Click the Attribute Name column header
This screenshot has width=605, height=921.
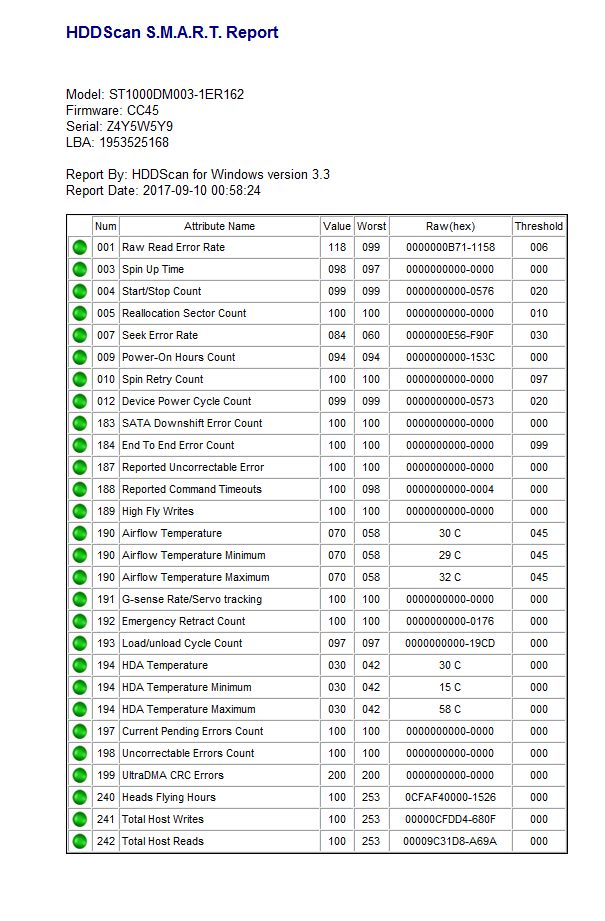[x=219, y=226]
